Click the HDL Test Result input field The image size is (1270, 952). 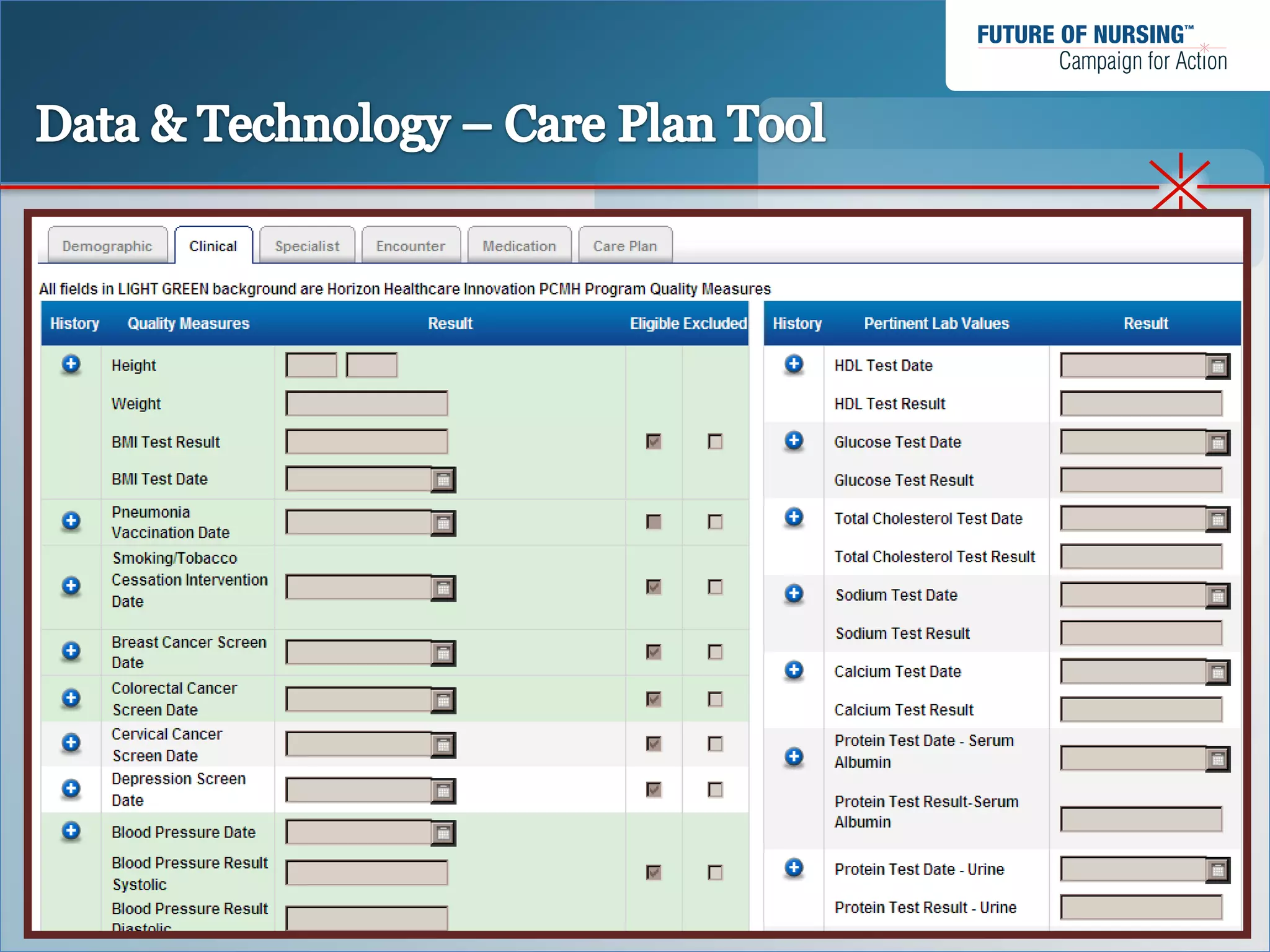click(1141, 403)
